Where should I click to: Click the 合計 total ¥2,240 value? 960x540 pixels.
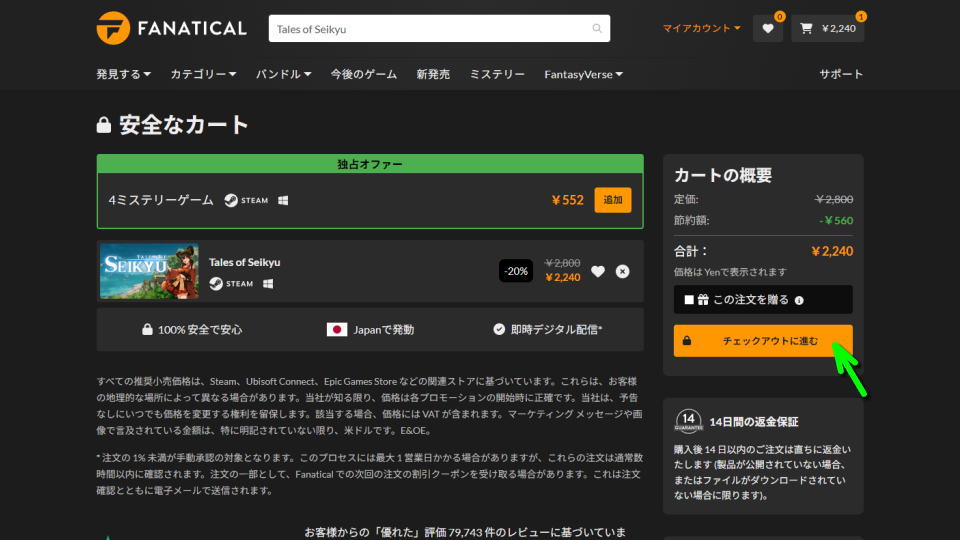(x=832, y=251)
